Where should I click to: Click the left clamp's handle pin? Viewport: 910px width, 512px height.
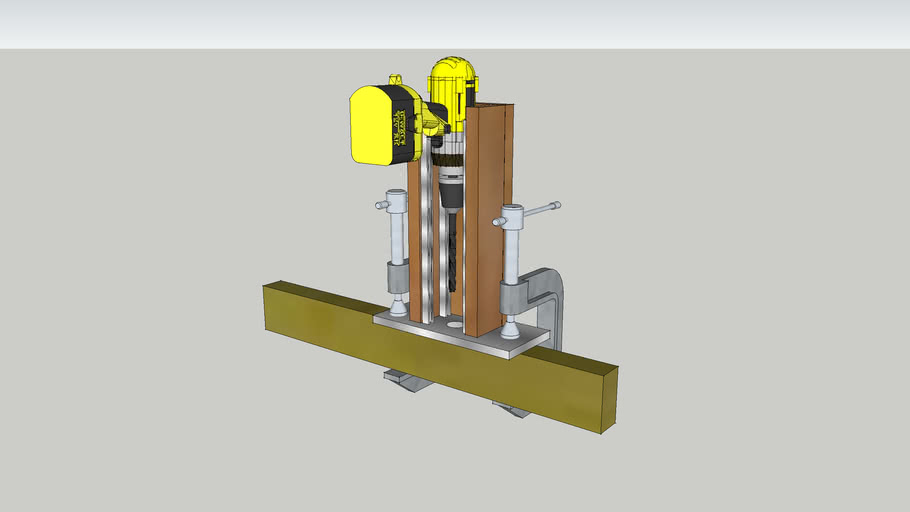click(x=384, y=206)
